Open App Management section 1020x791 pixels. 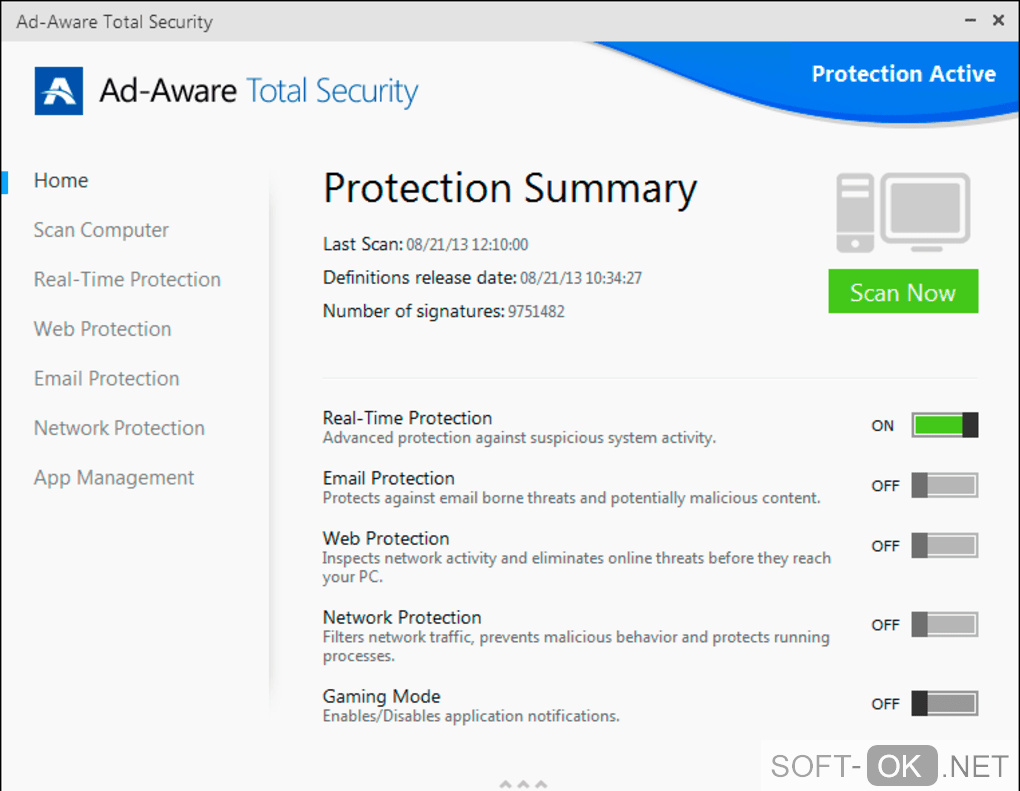tap(114, 478)
